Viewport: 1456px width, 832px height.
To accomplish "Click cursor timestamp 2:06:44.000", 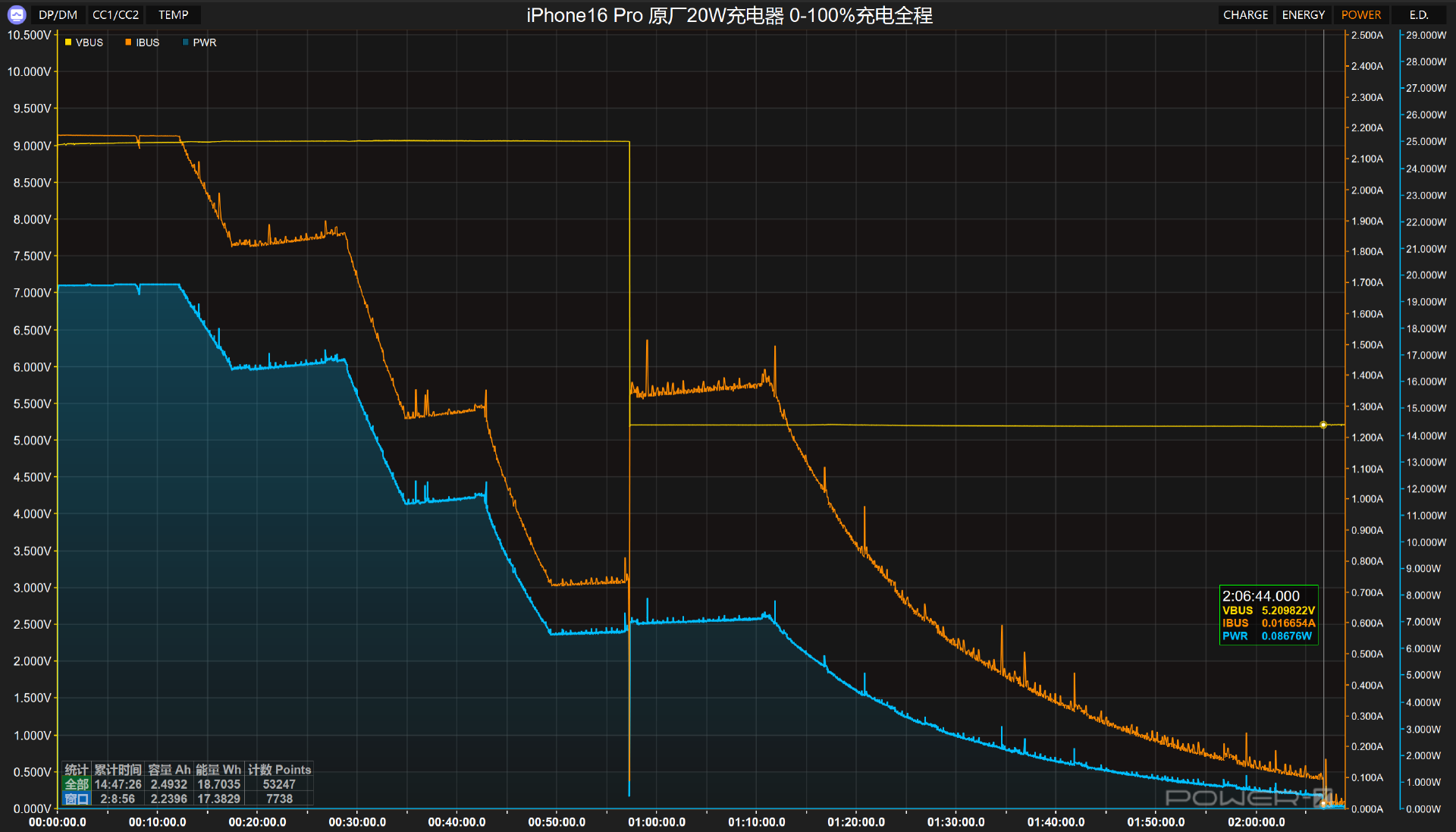I will pos(1261,596).
